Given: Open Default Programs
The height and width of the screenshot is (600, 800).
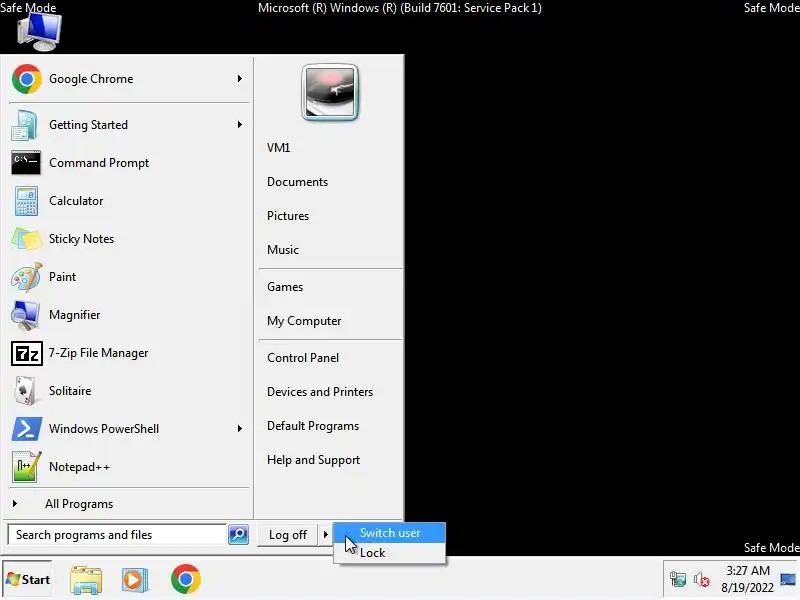Looking at the screenshot, I should (313, 426).
